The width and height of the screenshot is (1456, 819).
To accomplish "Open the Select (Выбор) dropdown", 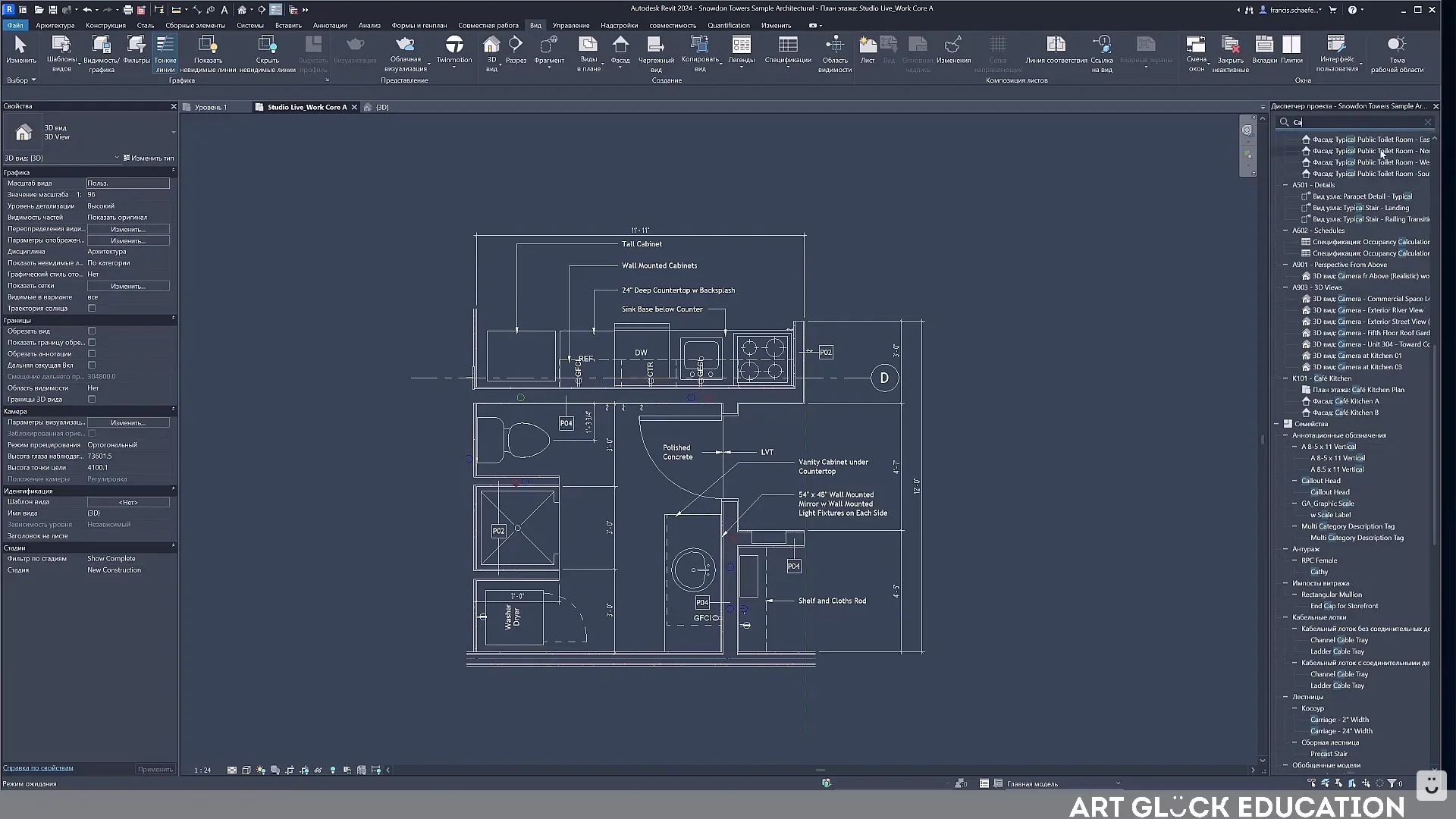I will click(x=21, y=80).
